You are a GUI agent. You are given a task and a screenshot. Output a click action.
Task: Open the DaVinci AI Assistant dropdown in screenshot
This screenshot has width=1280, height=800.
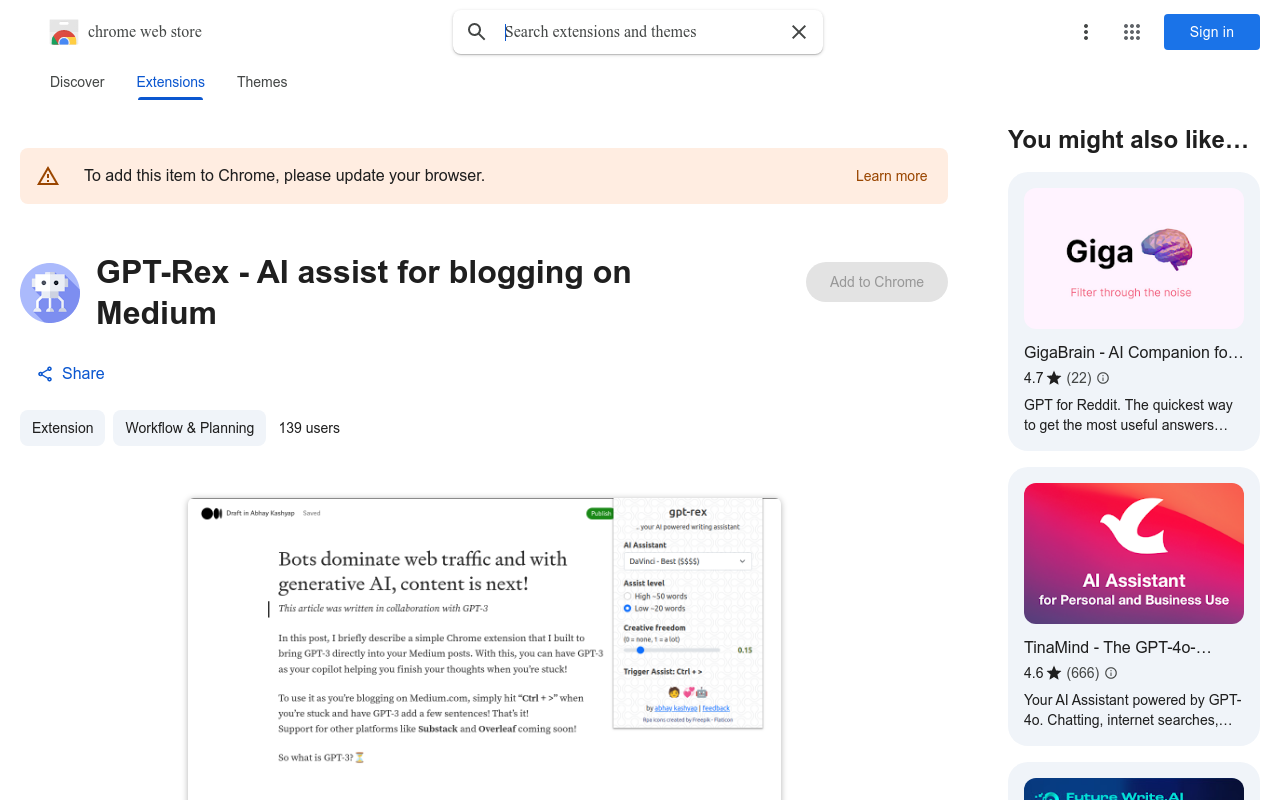[x=687, y=561]
